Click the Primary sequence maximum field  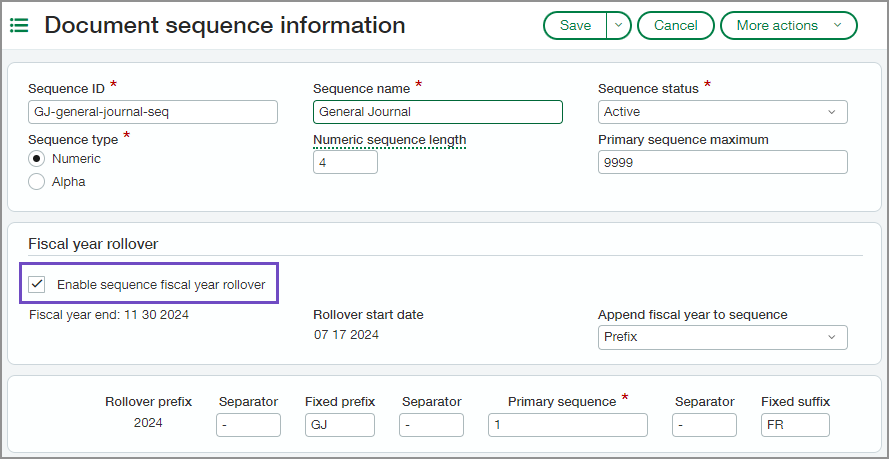722,162
